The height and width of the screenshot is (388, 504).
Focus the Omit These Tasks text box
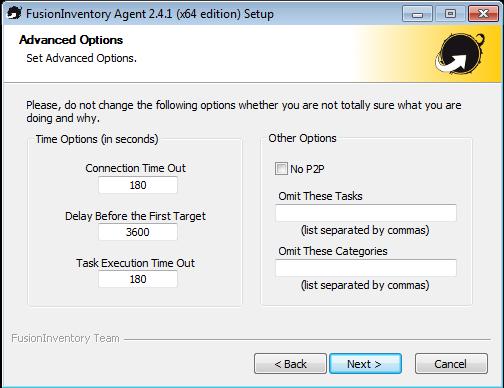point(366,213)
